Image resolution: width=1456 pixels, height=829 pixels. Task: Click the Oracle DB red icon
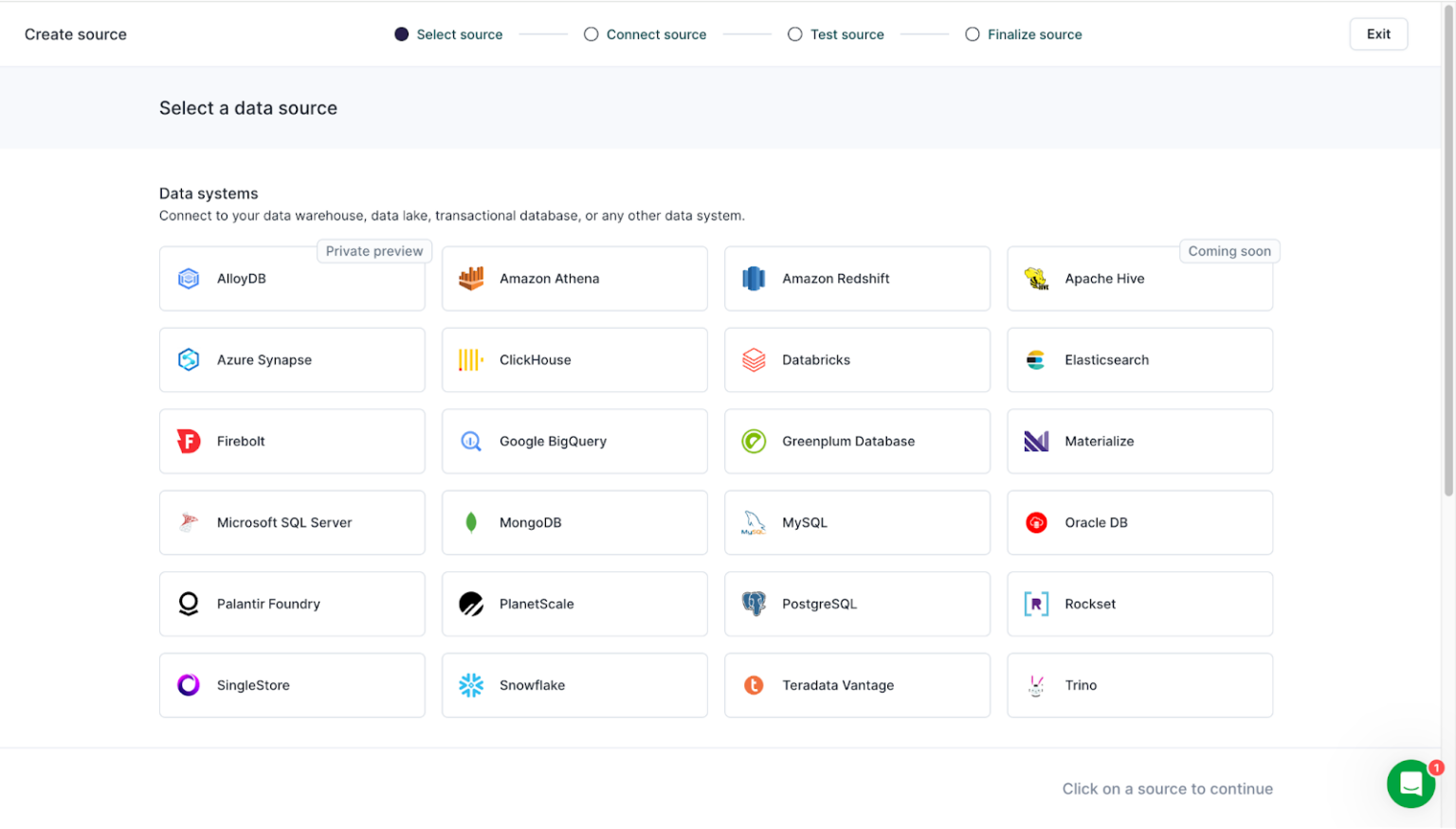coord(1036,523)
